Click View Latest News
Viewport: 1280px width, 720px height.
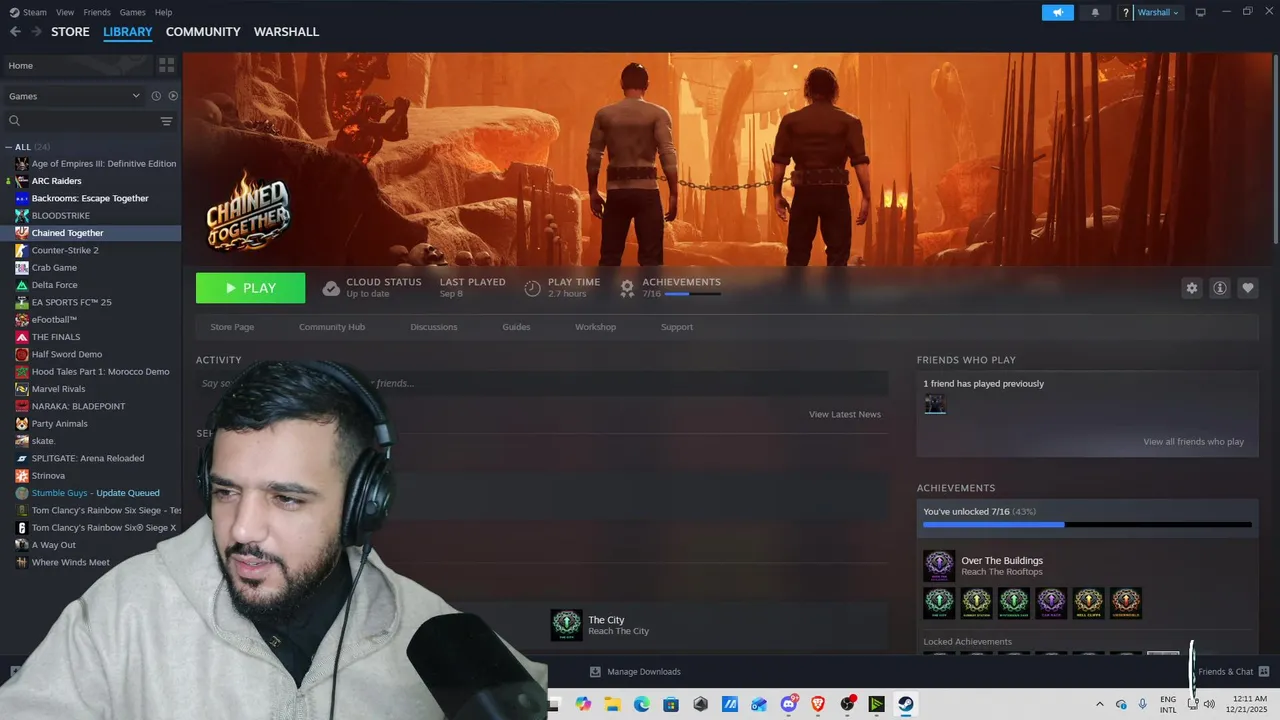pos(845,414)
